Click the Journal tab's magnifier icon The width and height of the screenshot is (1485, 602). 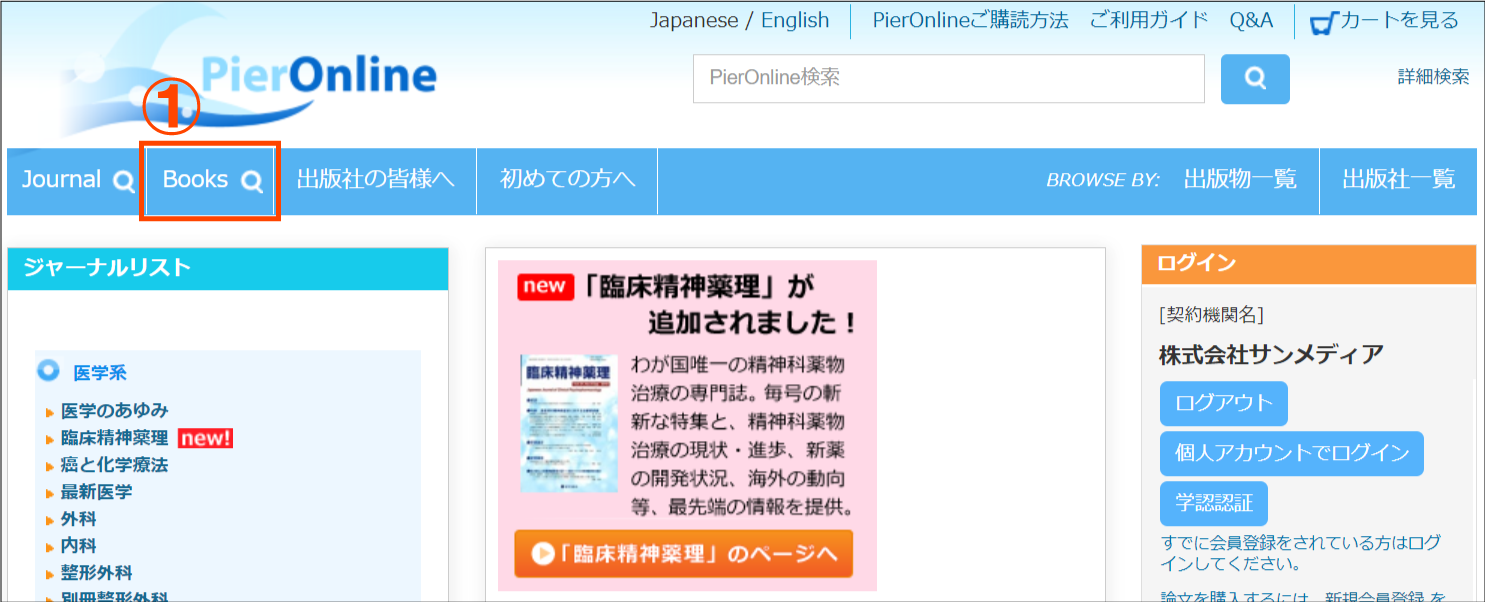tap(123, 181)
